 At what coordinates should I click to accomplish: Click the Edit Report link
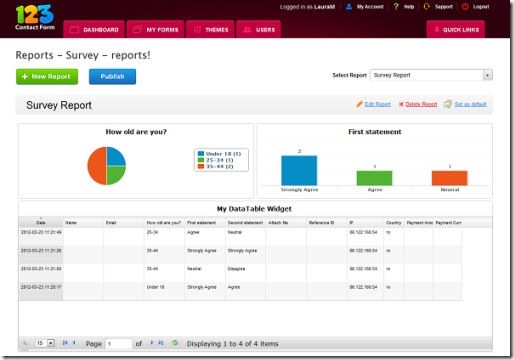tap(377, 104)
